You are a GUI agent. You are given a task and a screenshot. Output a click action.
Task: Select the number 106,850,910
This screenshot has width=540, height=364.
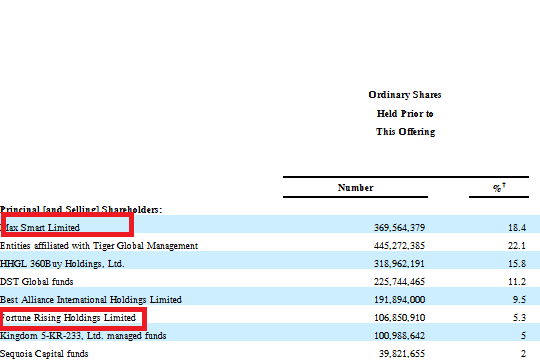pos(399,318)
